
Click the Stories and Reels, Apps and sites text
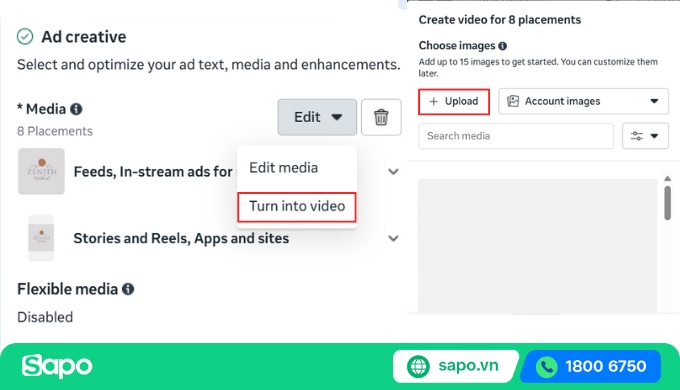coord(181,238)
